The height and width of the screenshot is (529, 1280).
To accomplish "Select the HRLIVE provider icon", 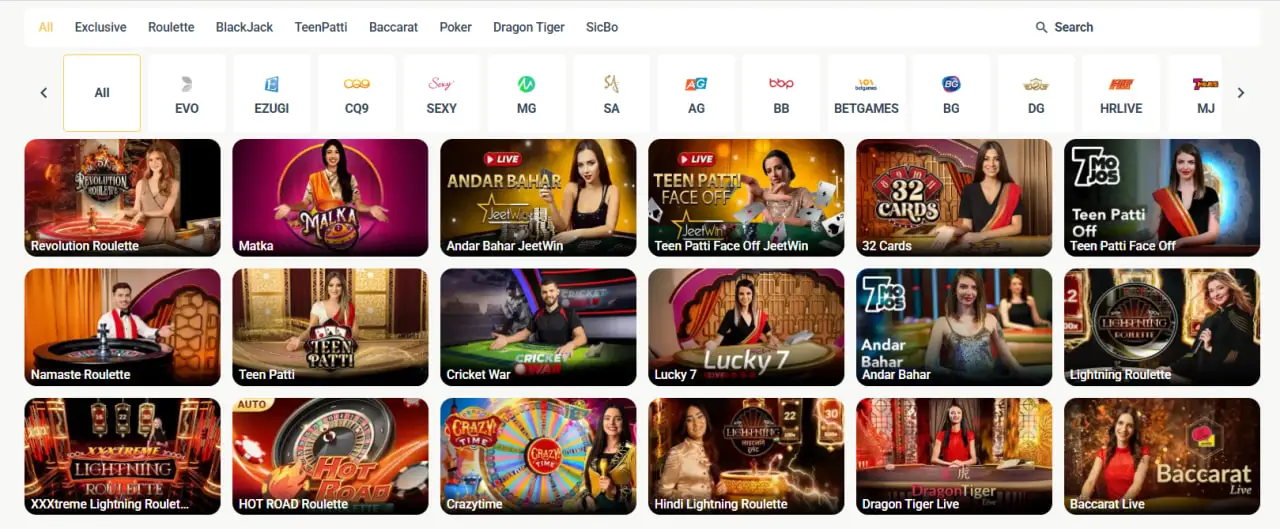I will [1121, 93].
